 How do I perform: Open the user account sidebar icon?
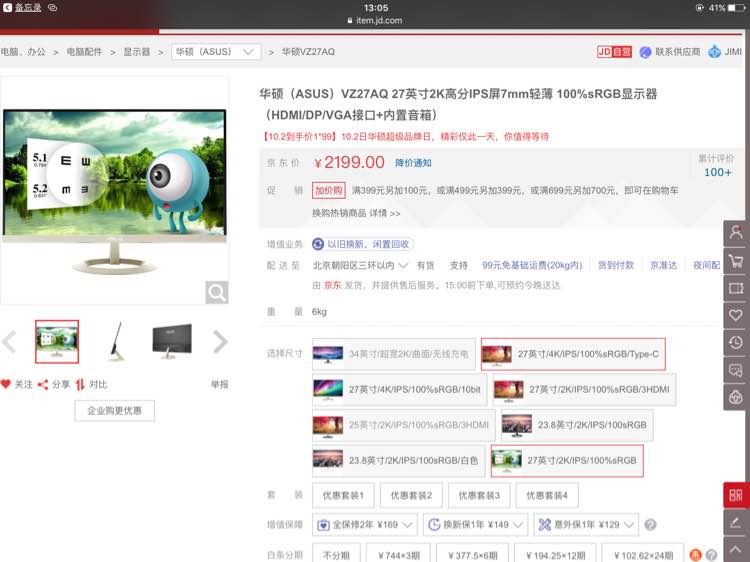tap(736, 232)
